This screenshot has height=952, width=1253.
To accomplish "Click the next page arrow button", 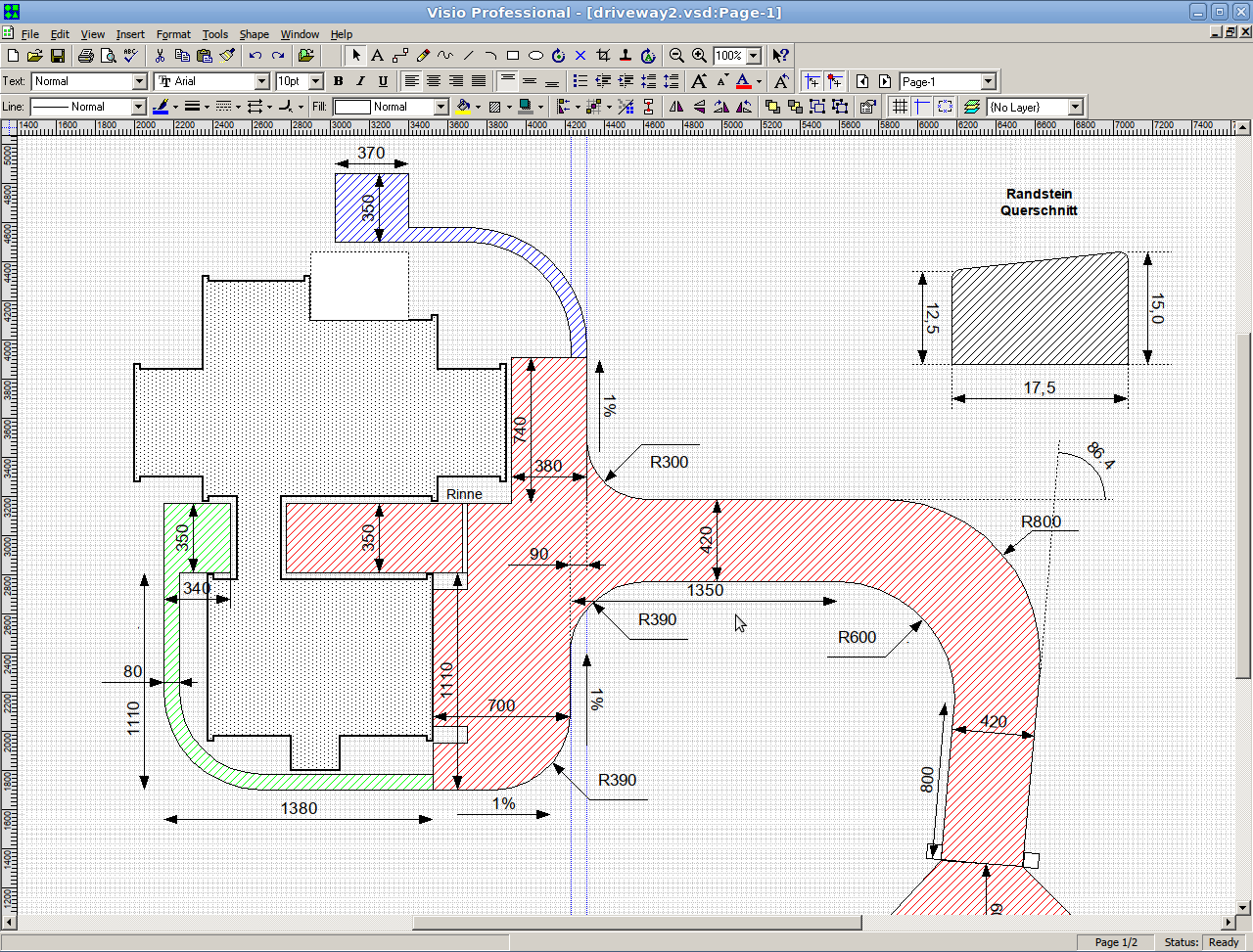I will point(885,81).
